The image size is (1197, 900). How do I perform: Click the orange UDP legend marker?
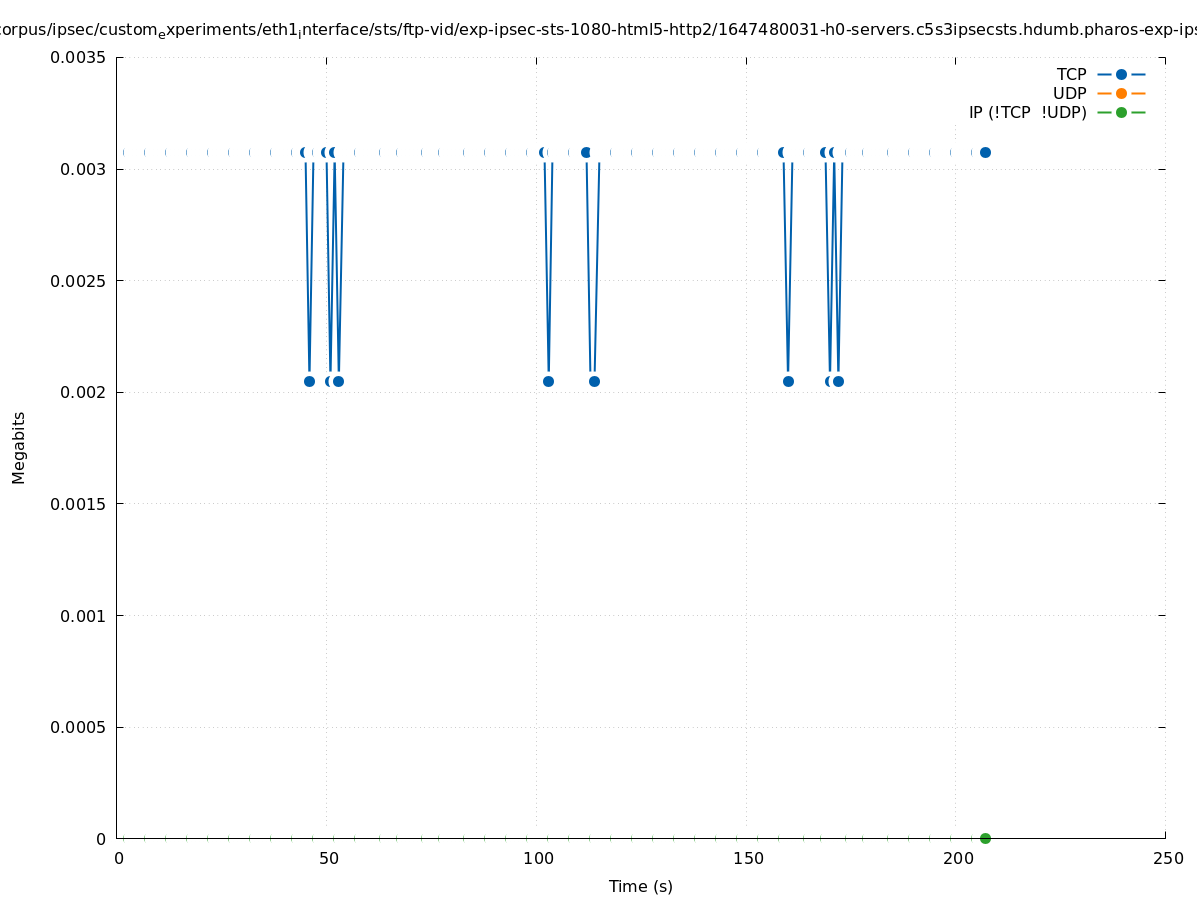tap(1121, 94)
